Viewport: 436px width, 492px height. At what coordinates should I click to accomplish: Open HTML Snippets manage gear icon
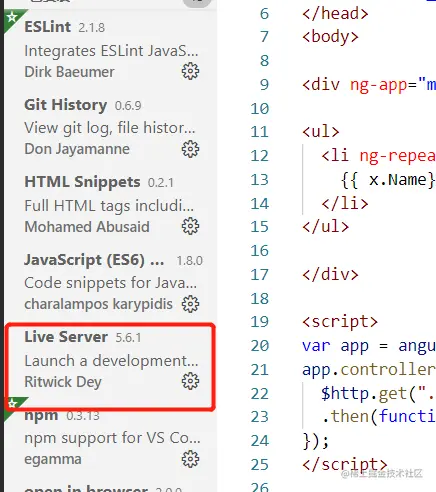pyautogui.click(x=190, y=226)
